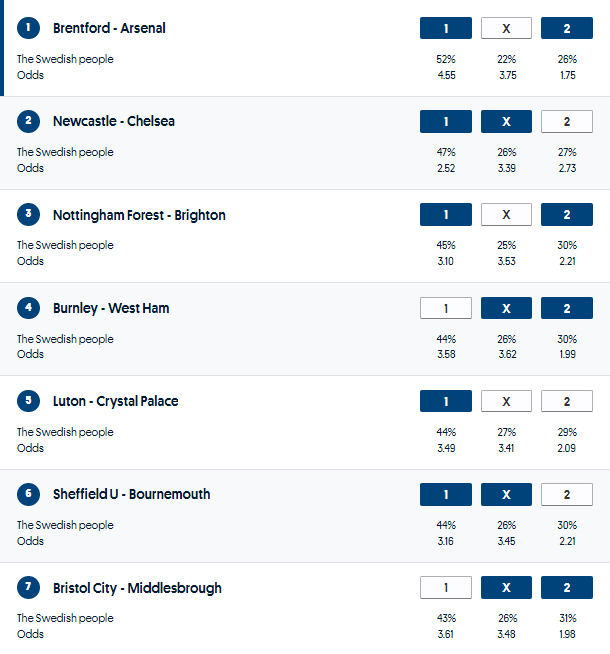The height and width of the screenshot is (654, 610).
Task: Deselect draw (X) for Sheffield U - Bournemouth
Action: tap(506, 494)
